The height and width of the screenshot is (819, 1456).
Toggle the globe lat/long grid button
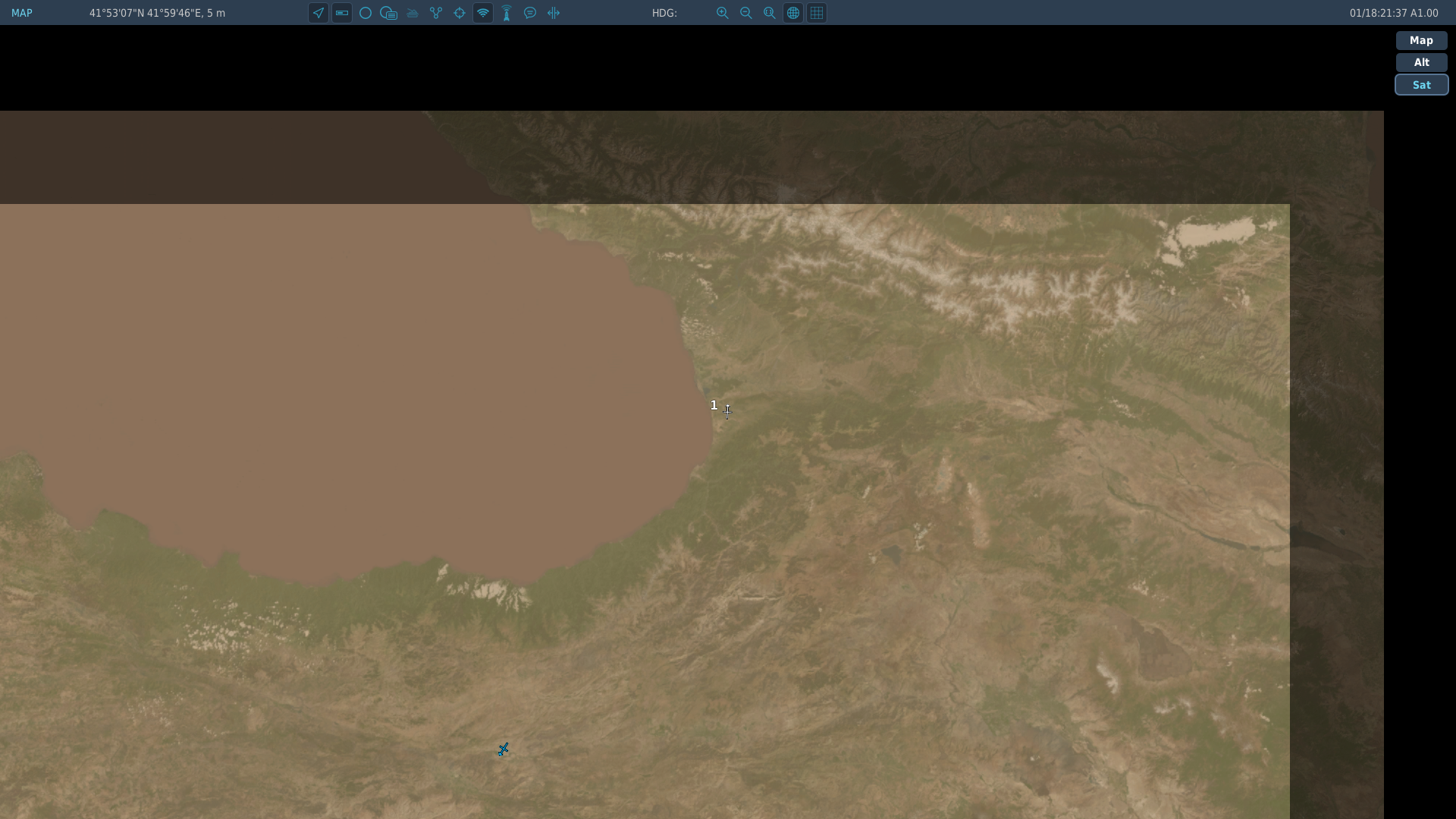793,13
